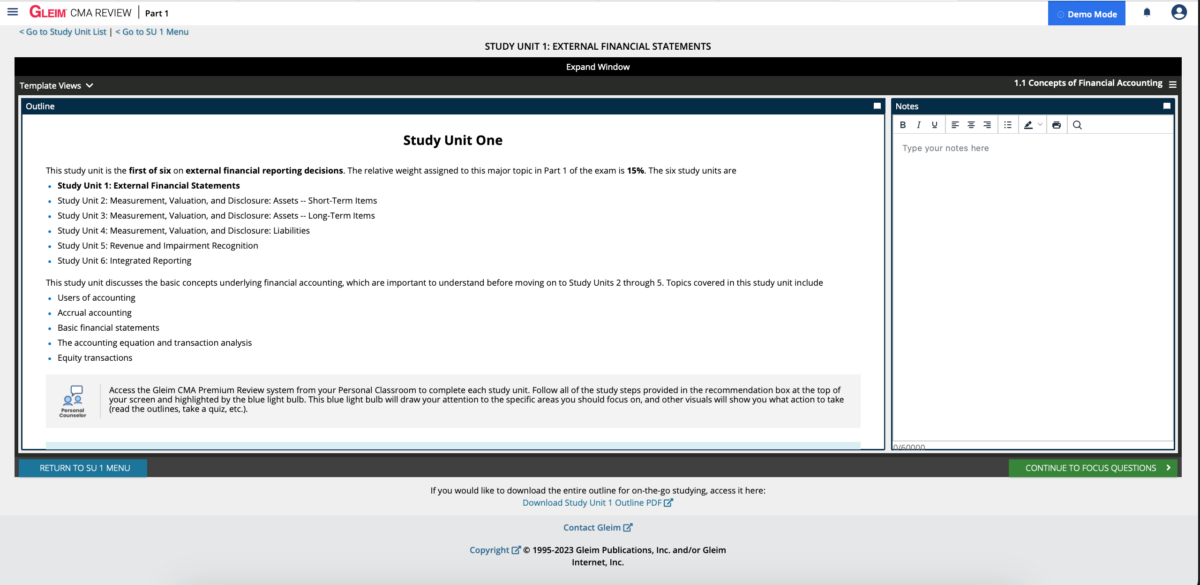Click Return to SU 1 Menu button
The width and height of the screenshot is (1200, 585).
tap(83, 468)
